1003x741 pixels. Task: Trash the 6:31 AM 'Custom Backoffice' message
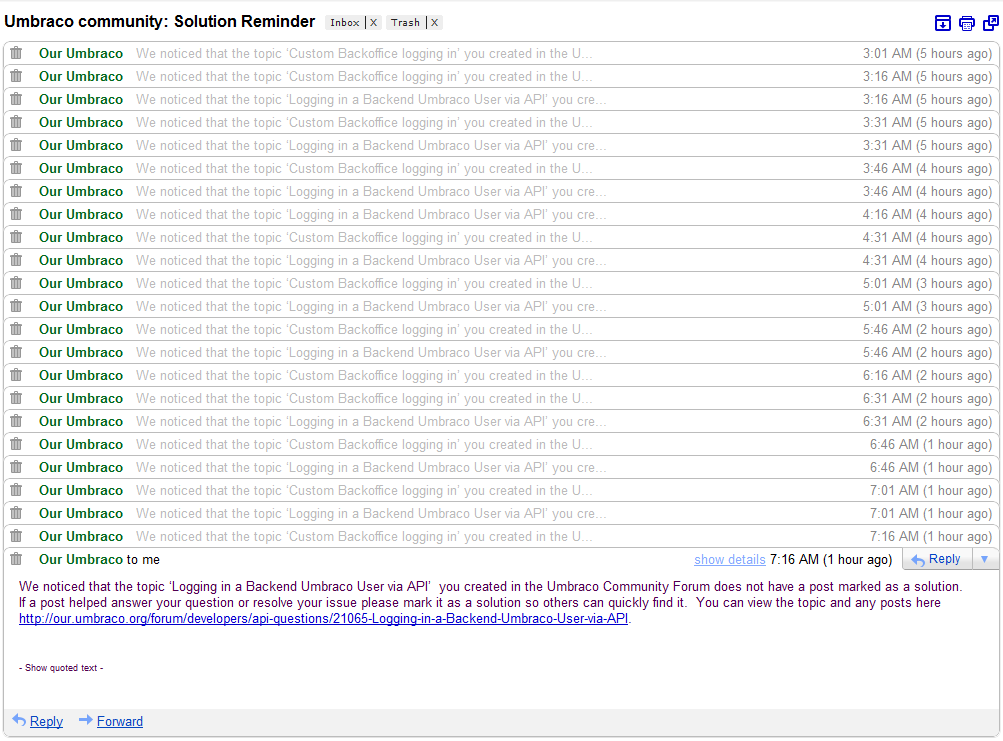click(x=16, y=399)
